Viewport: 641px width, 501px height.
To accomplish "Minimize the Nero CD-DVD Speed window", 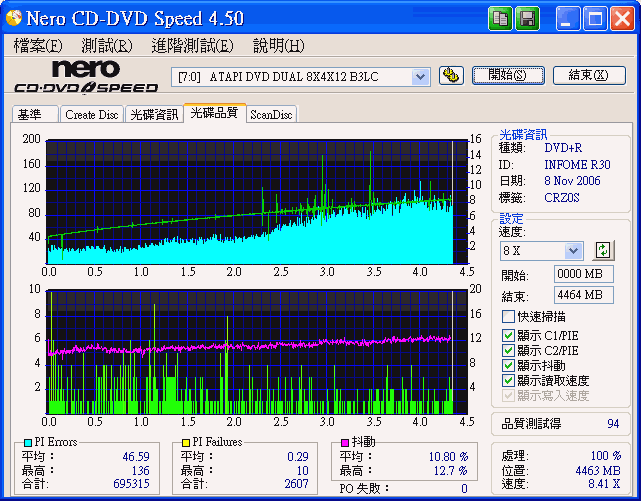I will 567,18.
